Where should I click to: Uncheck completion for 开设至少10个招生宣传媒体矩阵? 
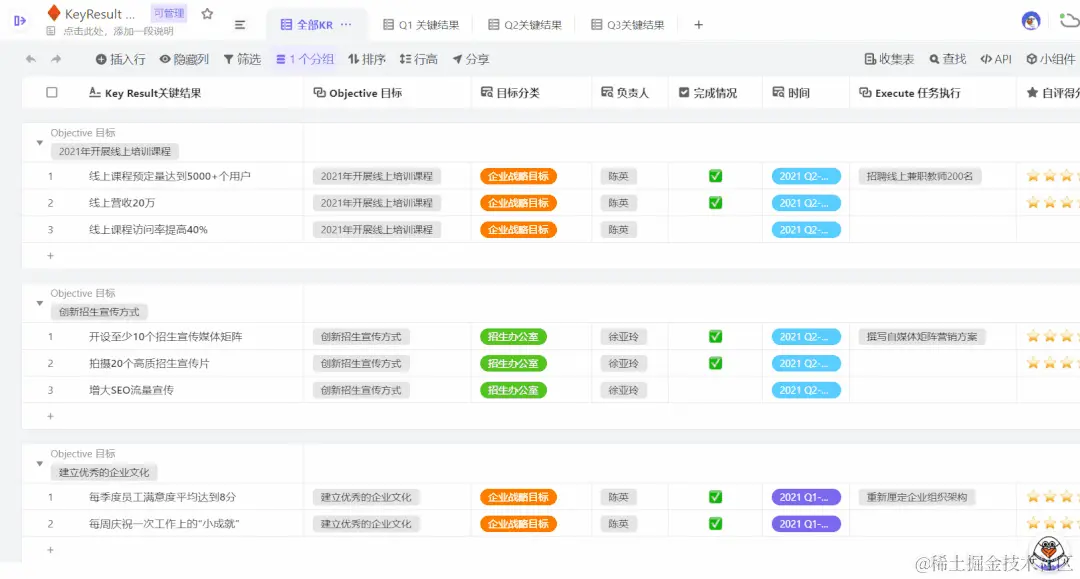(716, 337)
